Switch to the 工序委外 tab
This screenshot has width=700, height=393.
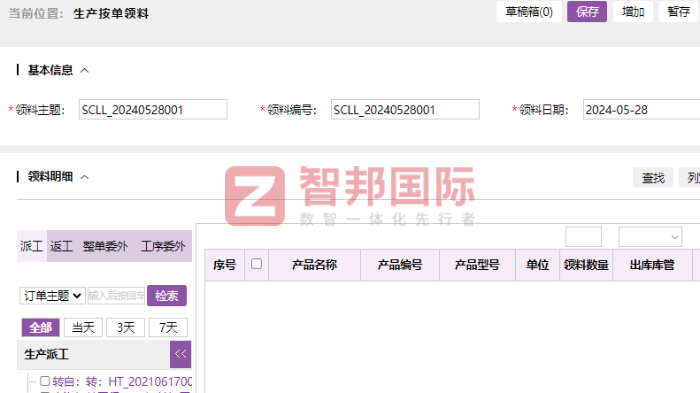[x=163, y=246]
